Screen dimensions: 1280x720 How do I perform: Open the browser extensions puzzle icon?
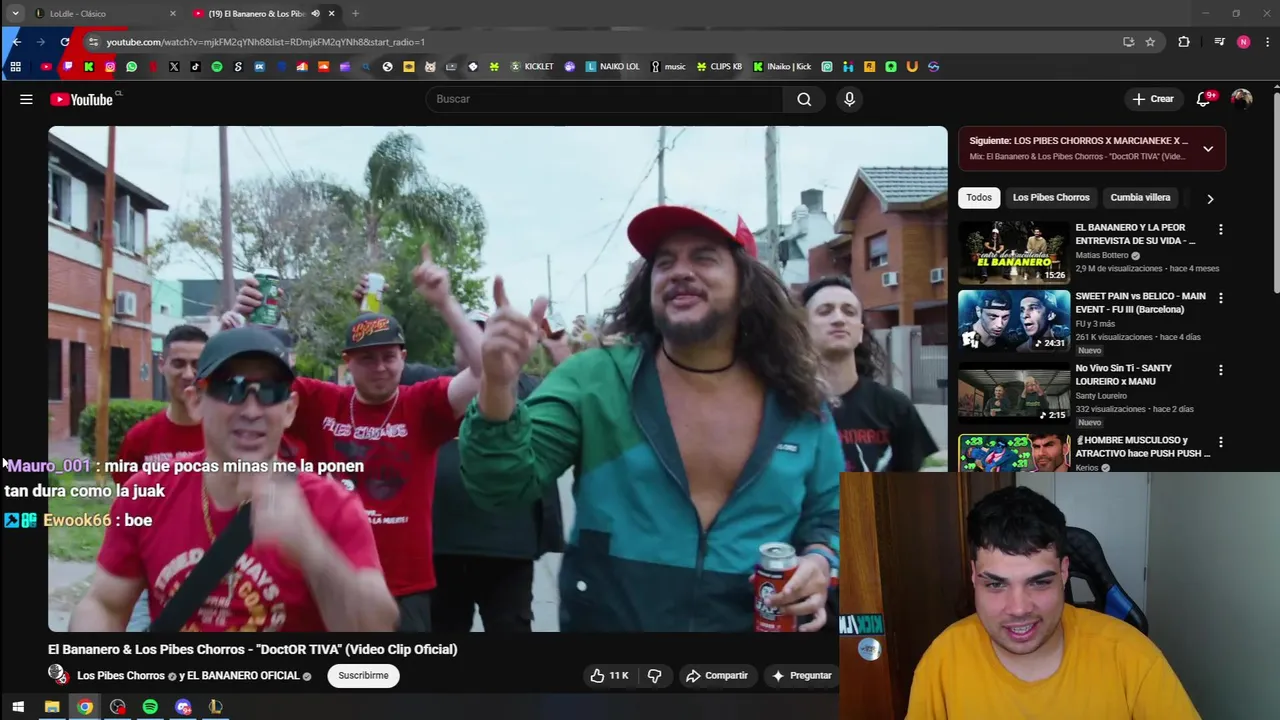click(x=1184, y=42)
